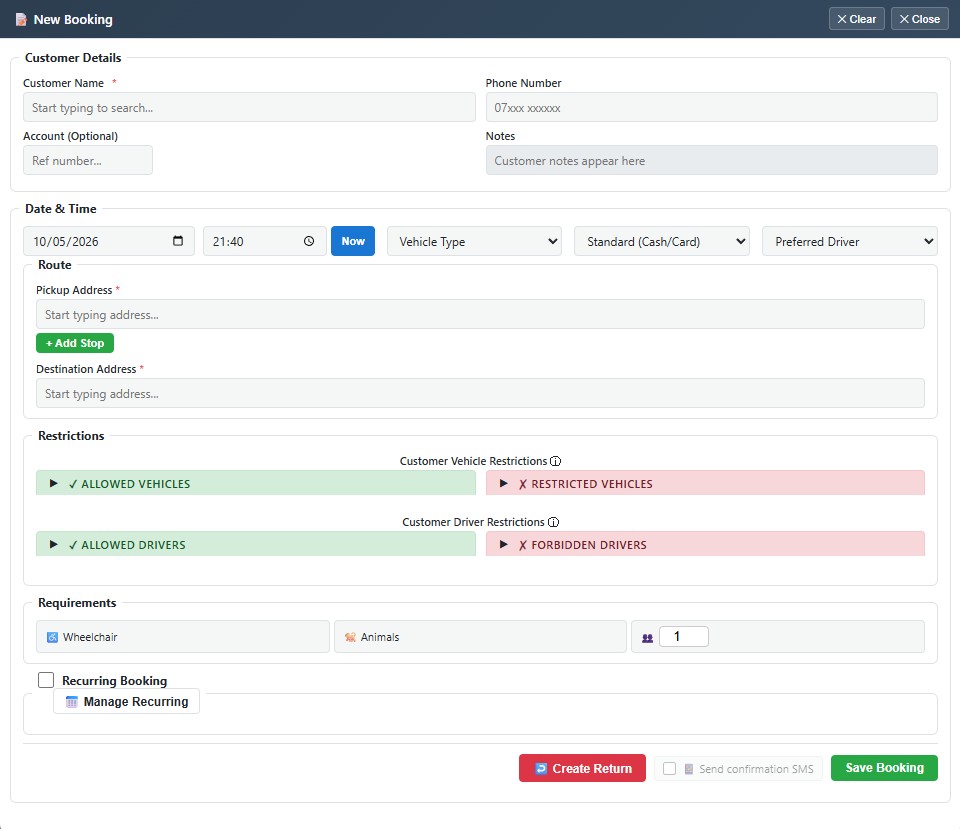This screenshot has height=829, width=960.
Task: Open the Preferred Driver dropdown
Action: (850, 241)
